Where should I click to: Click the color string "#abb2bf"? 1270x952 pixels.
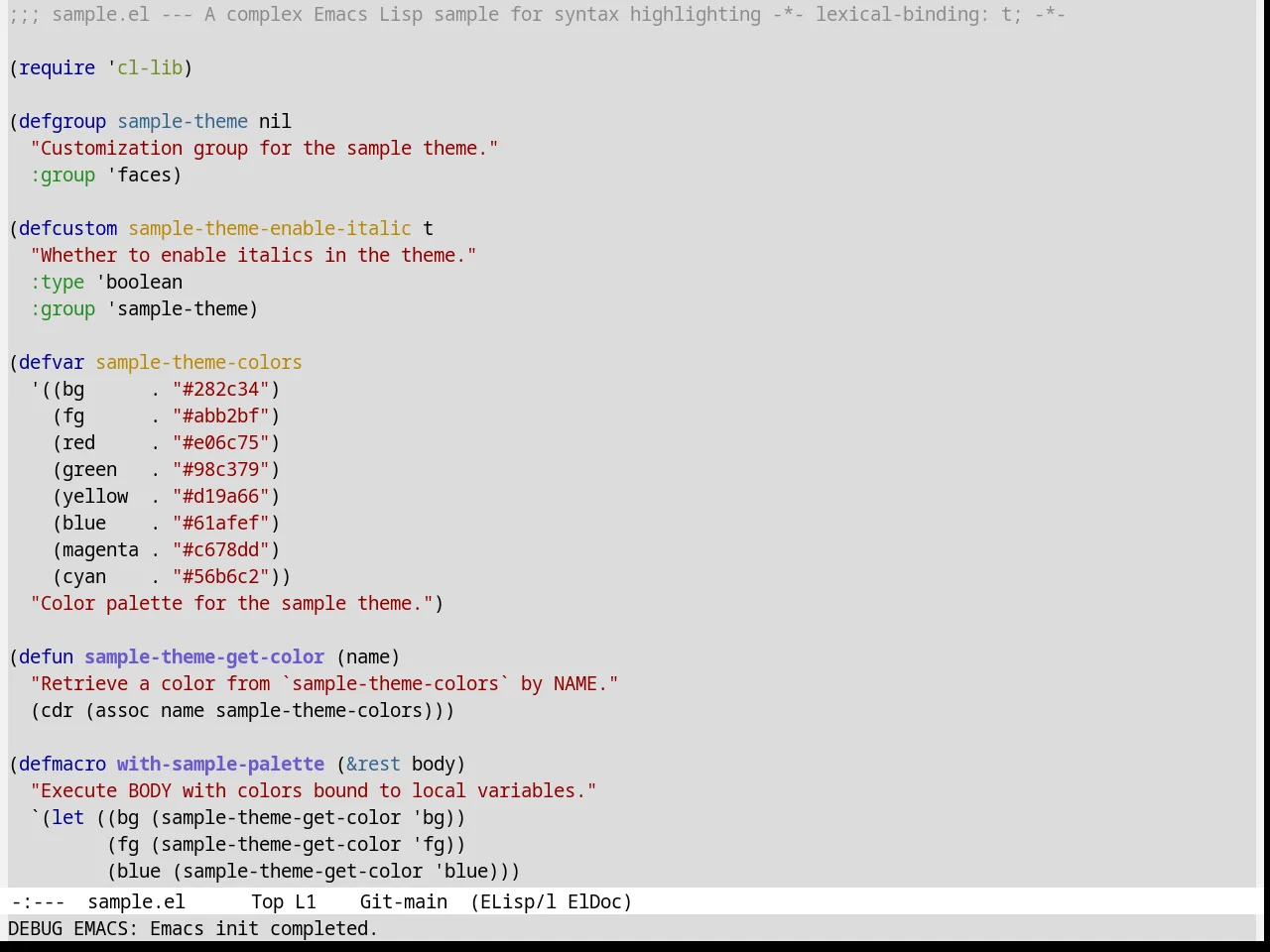[x=221, y=416]
